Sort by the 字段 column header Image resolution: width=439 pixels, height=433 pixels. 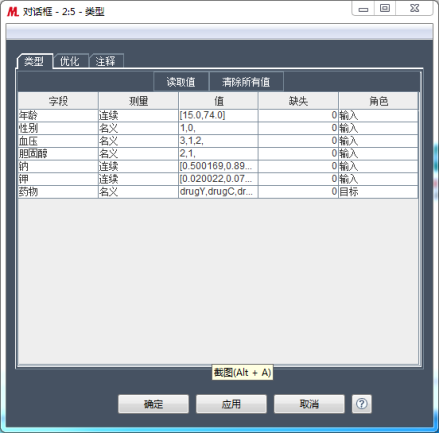[58, 101]
